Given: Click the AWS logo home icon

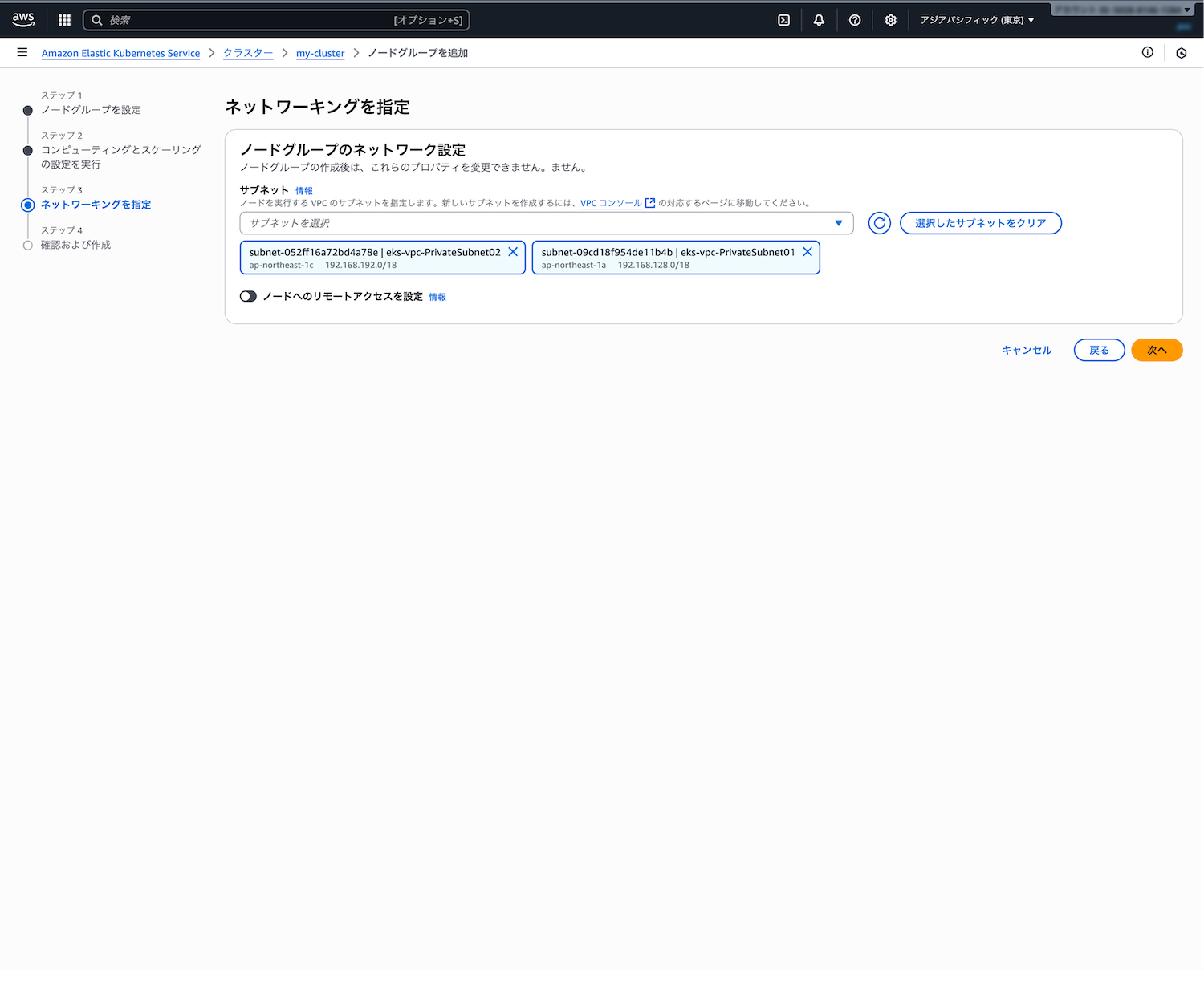Looking at the screenshot, I should [23, 19].
